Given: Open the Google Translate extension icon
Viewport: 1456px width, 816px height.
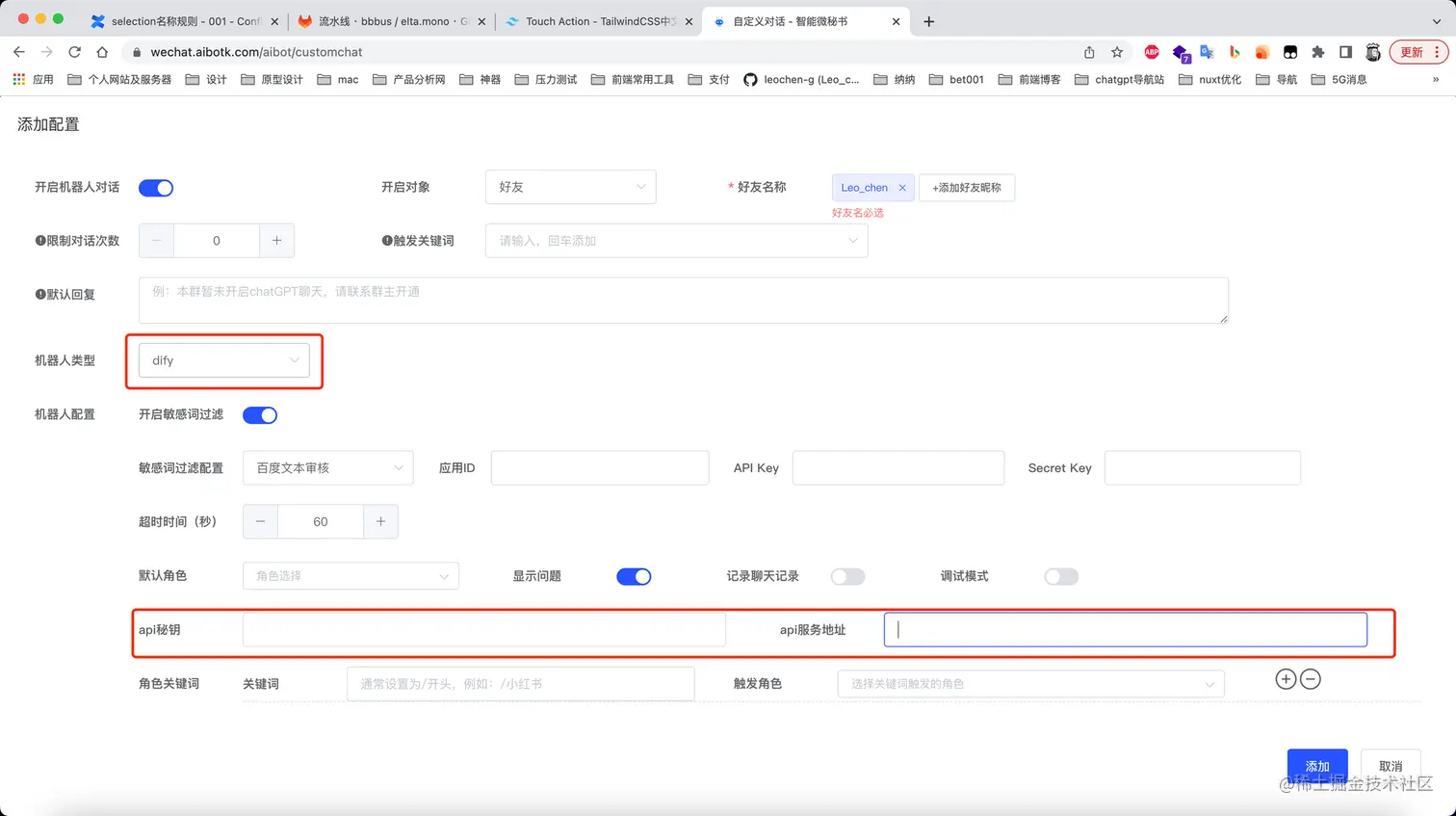Looking at the screenshot, I should (1207, 52).
